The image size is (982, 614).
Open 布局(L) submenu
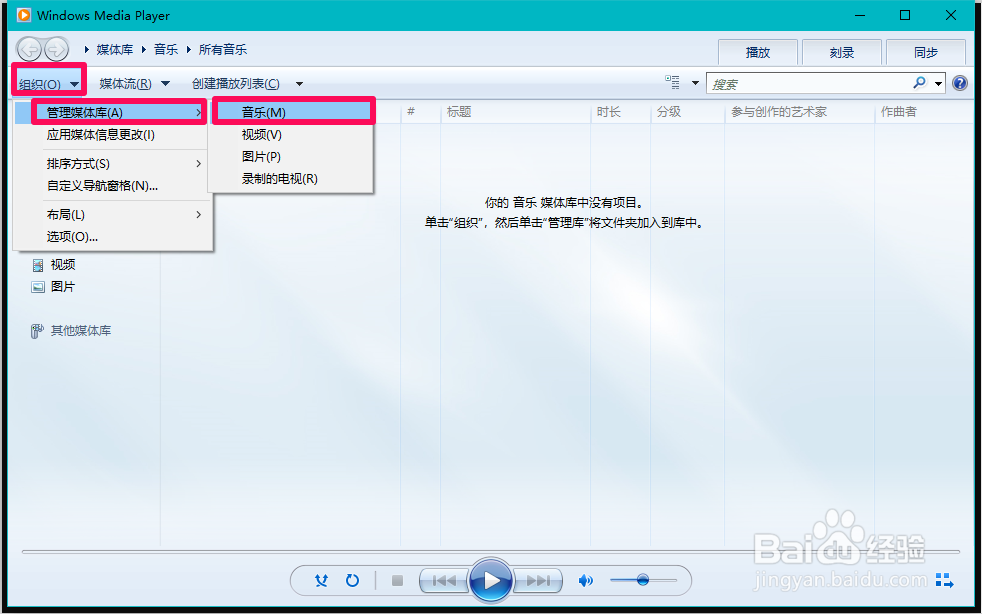pos(113,214)
